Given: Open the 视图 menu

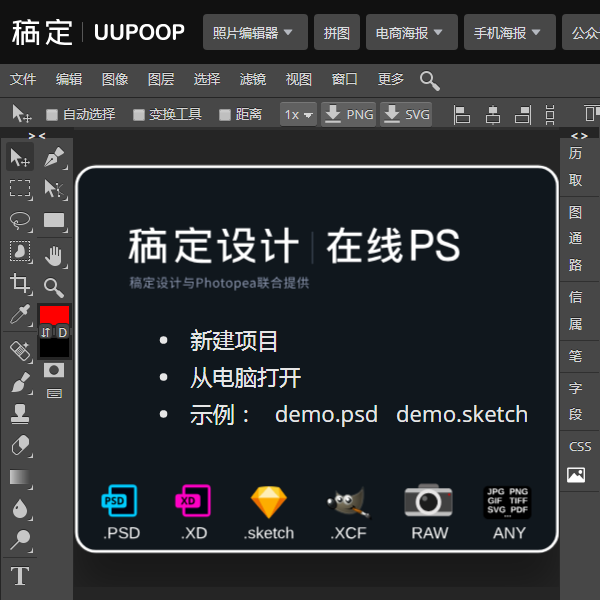Looking at the screenshot, I should tap(298, 79).
